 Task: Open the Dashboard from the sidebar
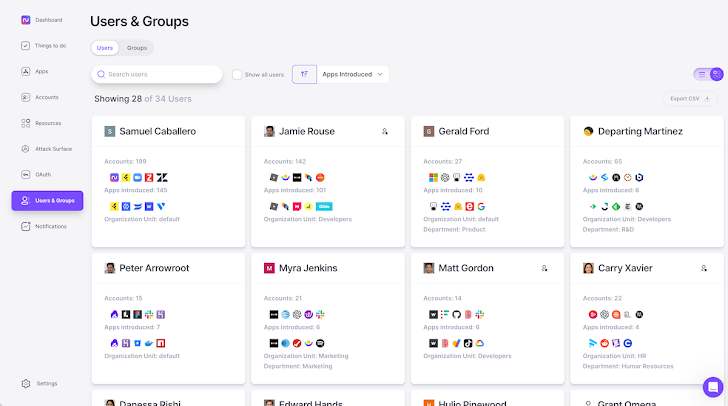tap(47, 20)
